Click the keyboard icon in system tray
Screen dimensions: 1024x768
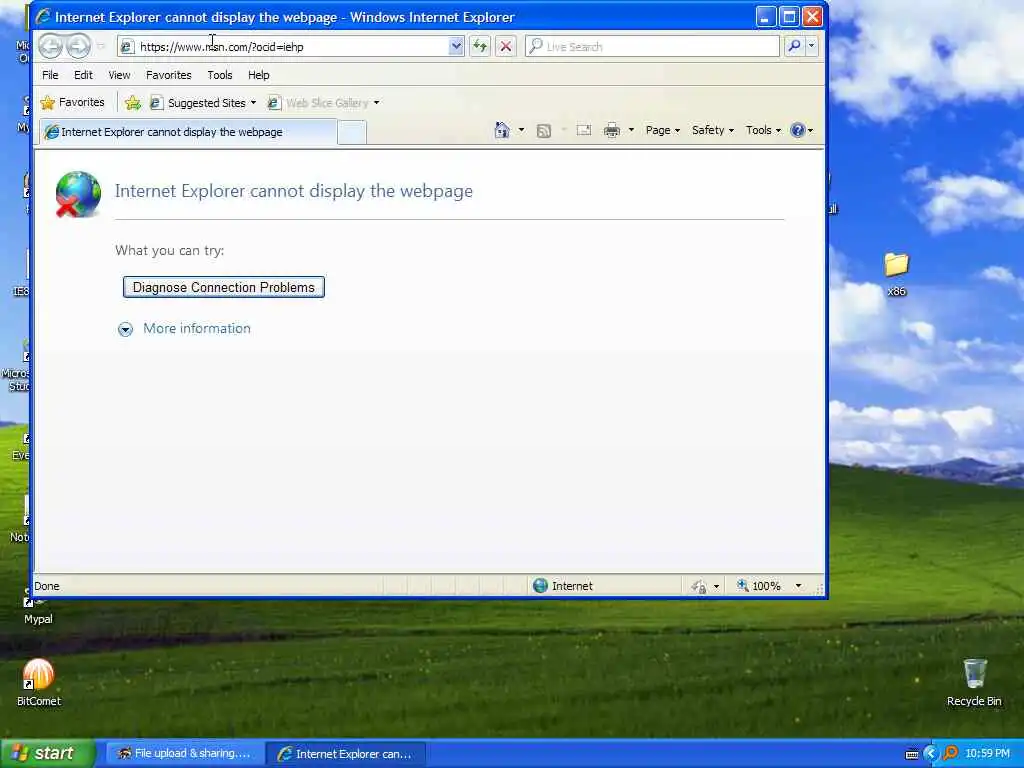click(x=912, y=754)
